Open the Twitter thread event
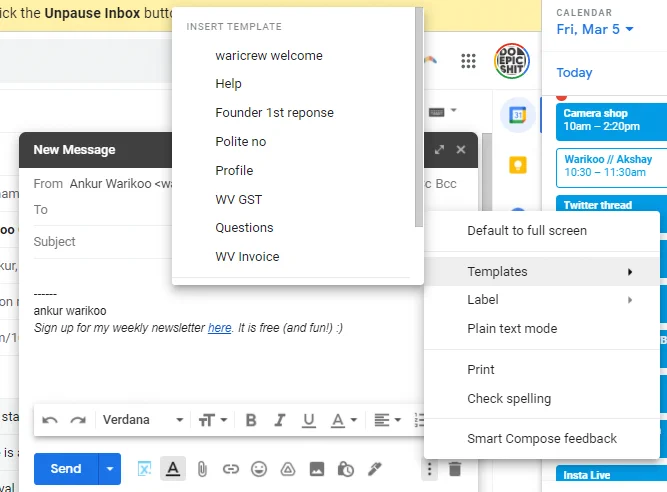Image resolution: width=667 pixels, height=492 pixels. click(611, 204)
